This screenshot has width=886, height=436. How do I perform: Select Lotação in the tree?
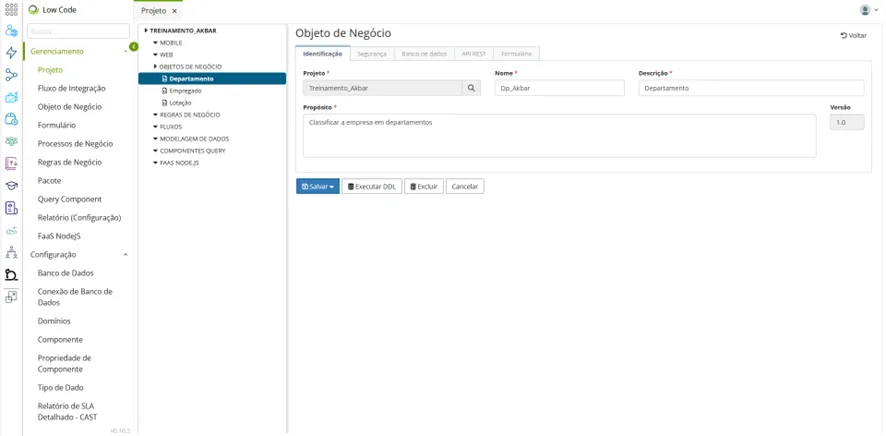click(180, 103)
